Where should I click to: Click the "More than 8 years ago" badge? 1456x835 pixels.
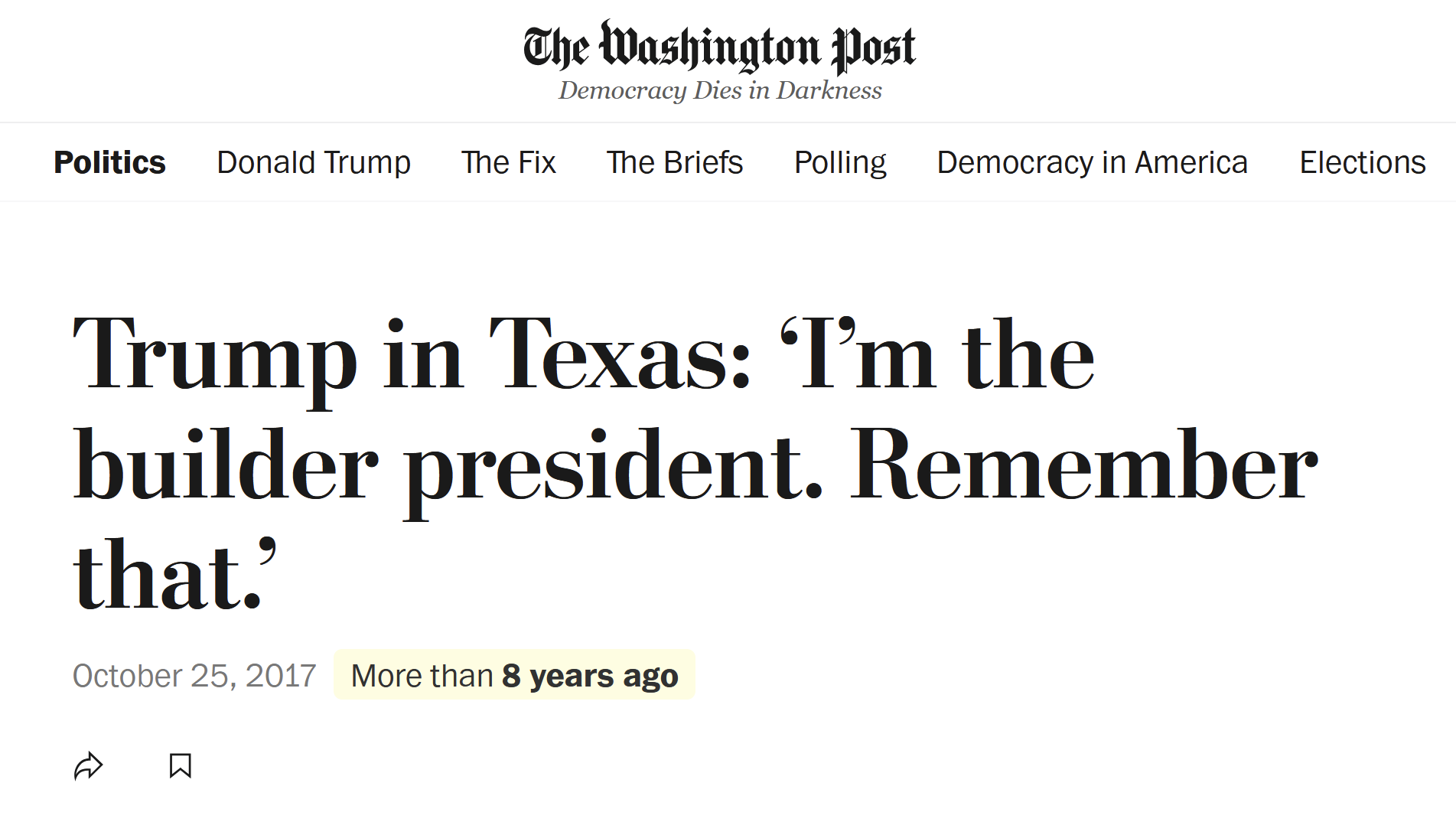click(514, 675)
